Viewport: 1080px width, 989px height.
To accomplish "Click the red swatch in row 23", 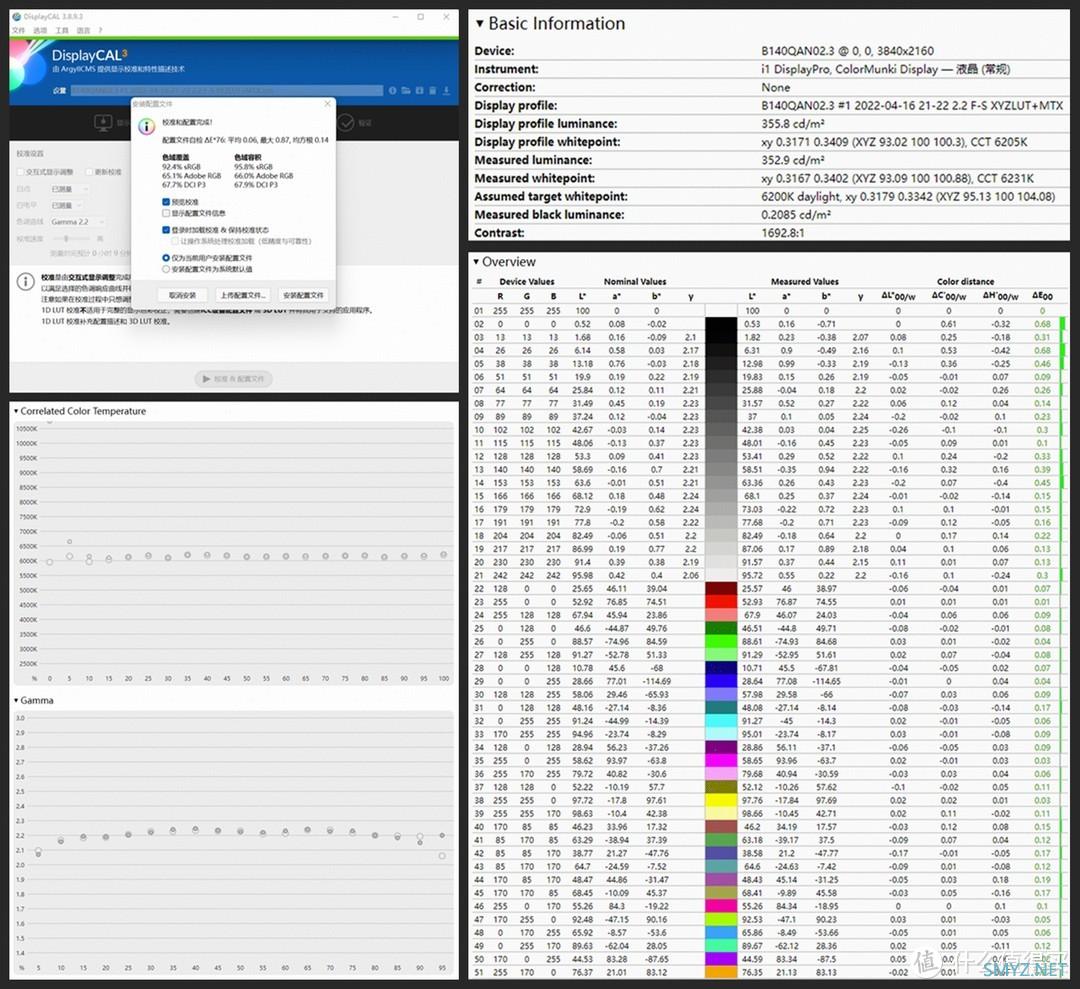I will [x=721, y=602].
